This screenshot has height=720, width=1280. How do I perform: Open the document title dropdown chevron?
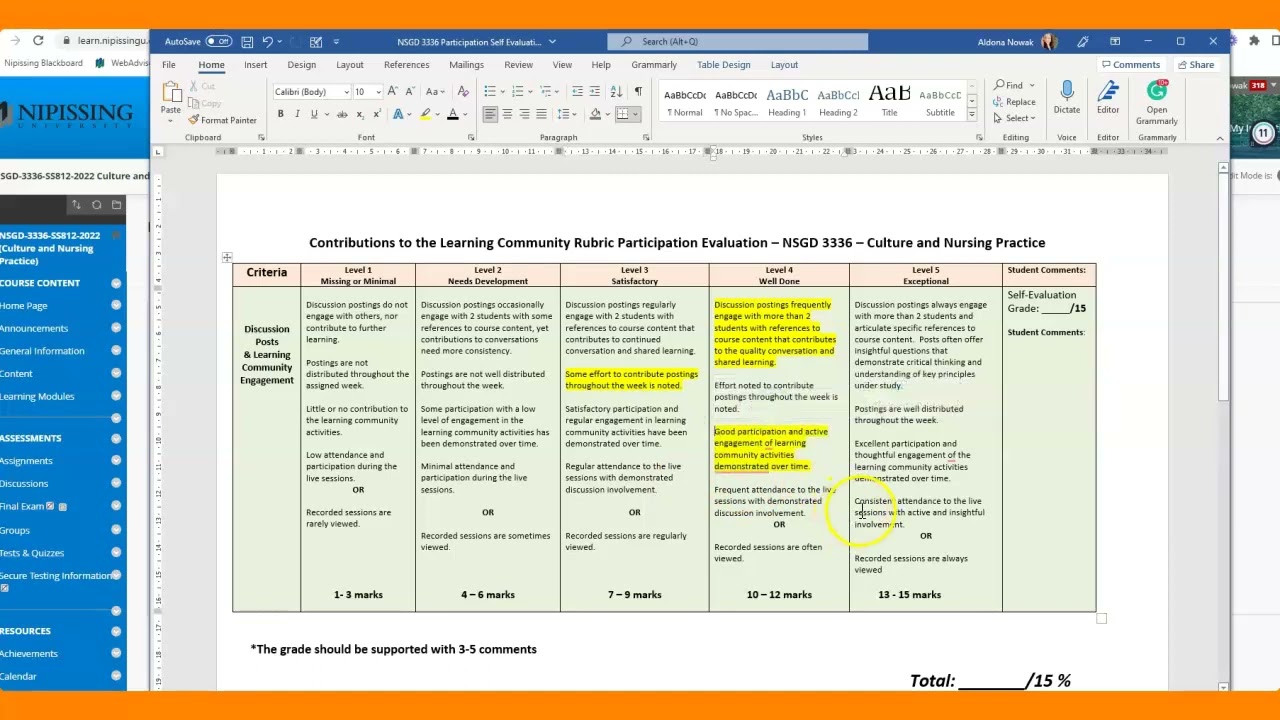[552, 42]
